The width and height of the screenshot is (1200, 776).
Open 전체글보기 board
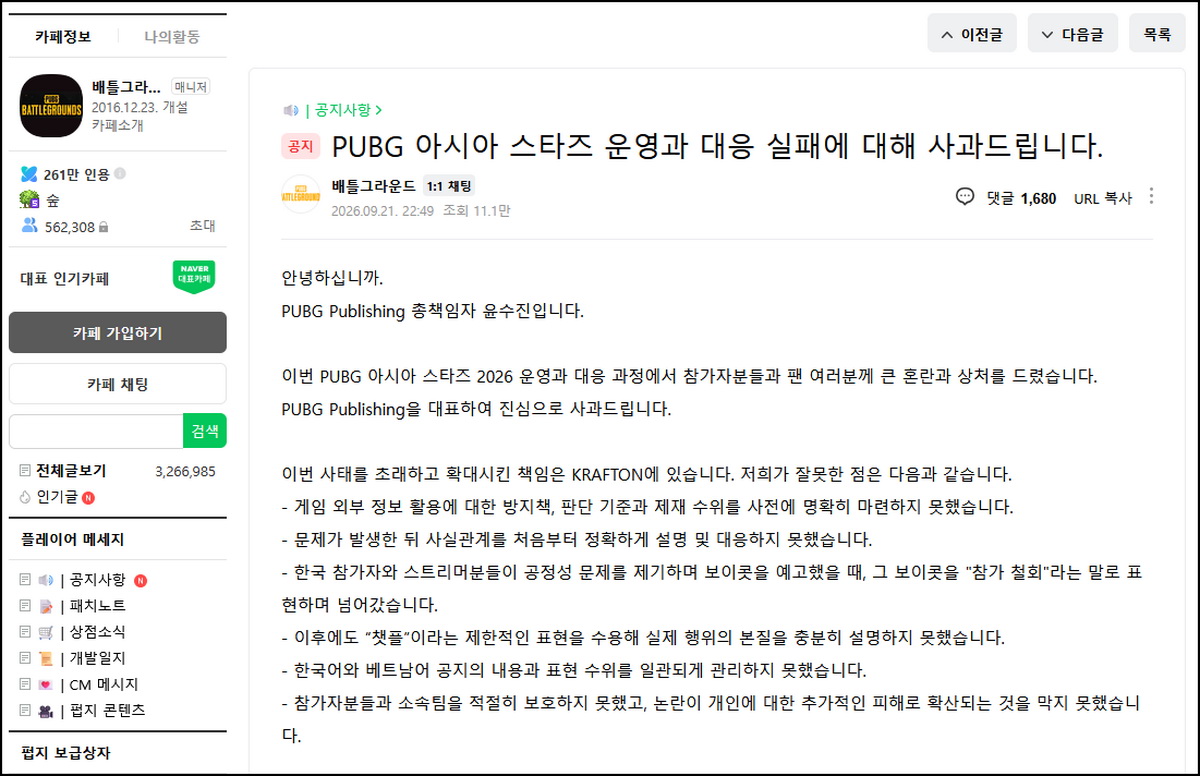point(71,471)
